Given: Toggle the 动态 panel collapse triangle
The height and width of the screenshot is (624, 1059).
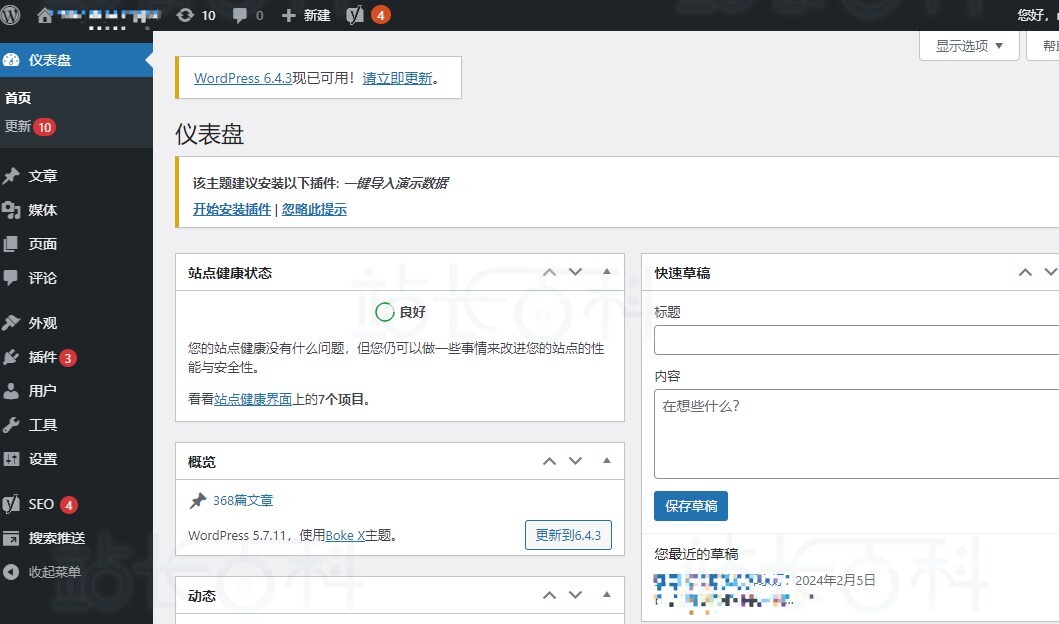Looking at the screenshot, I should pyautogui.click(x=606, y=595).
